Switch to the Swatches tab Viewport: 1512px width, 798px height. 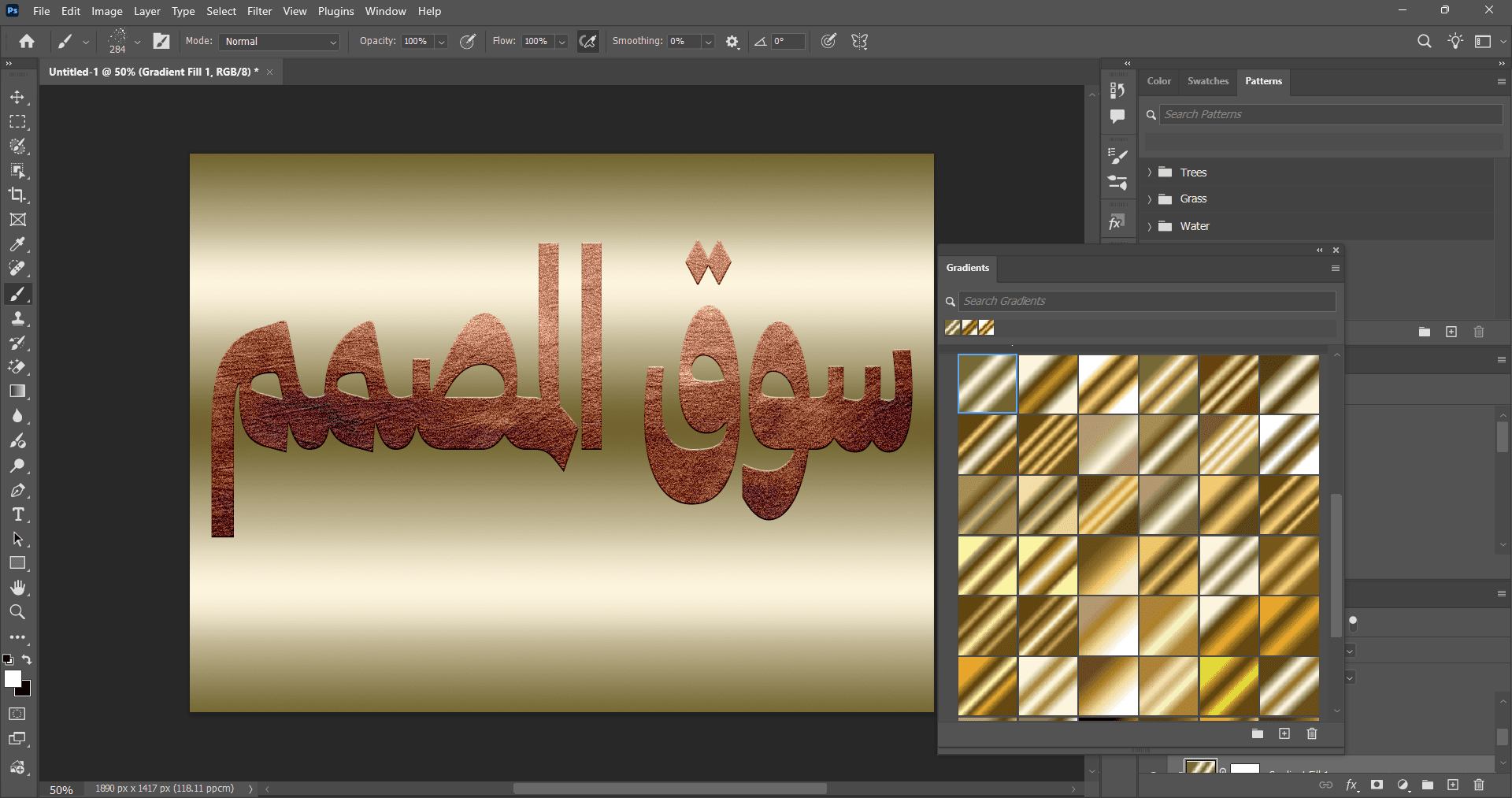(1207, 81)
